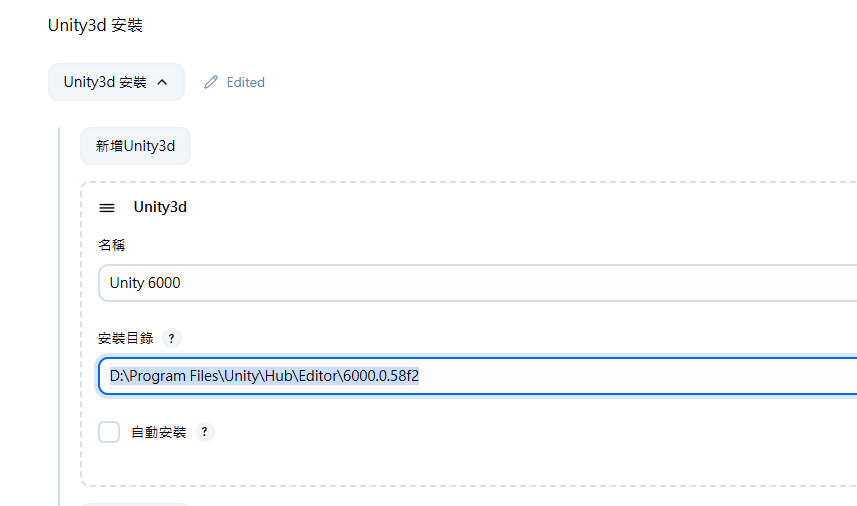
Task: Click the 自動安裝 checkbox label text
Action: coord(159,432)
